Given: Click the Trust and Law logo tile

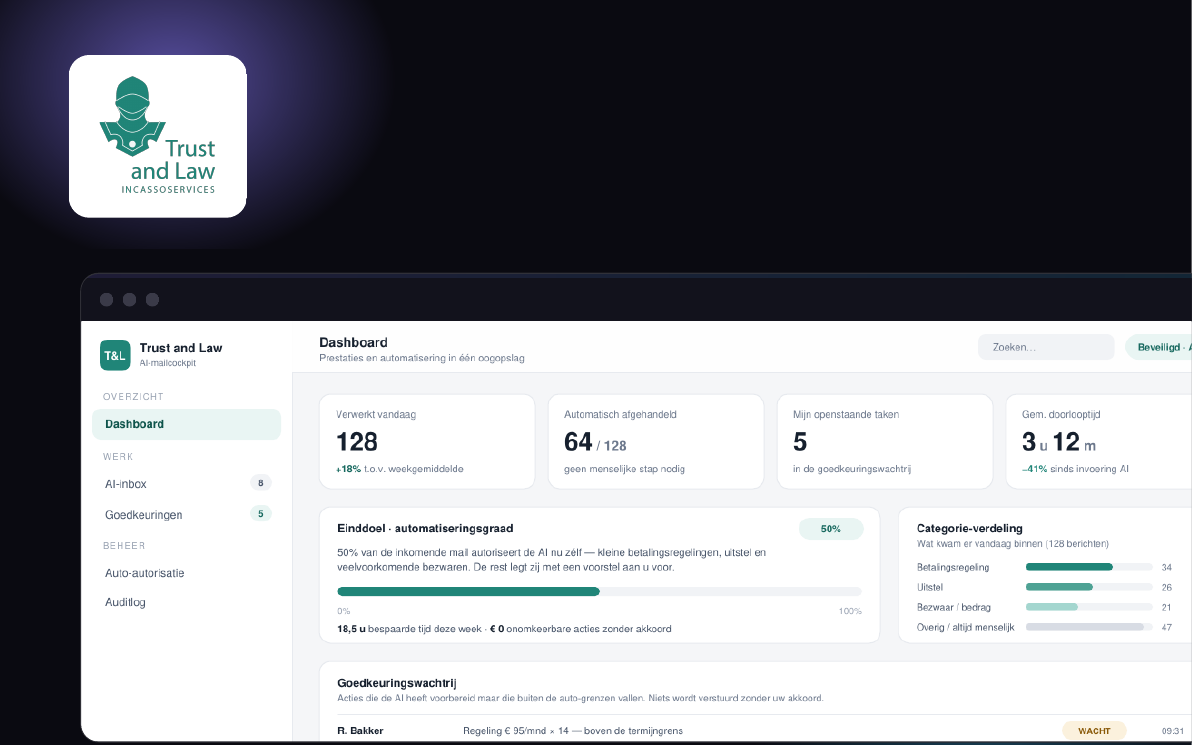Looking at the screenshot, I should pyautogui.click(x=157, y=136).
